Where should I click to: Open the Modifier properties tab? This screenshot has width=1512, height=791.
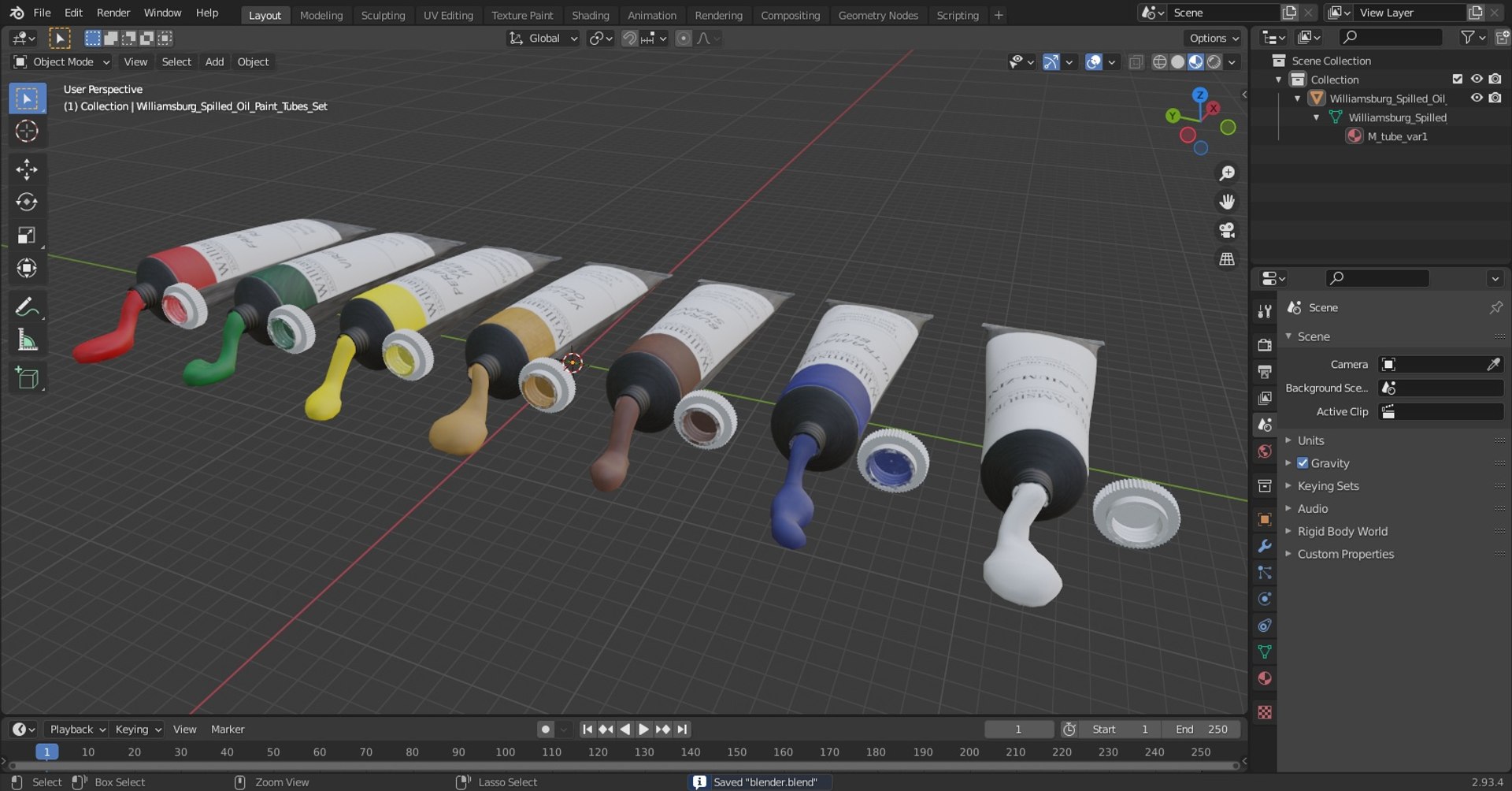1265,546
